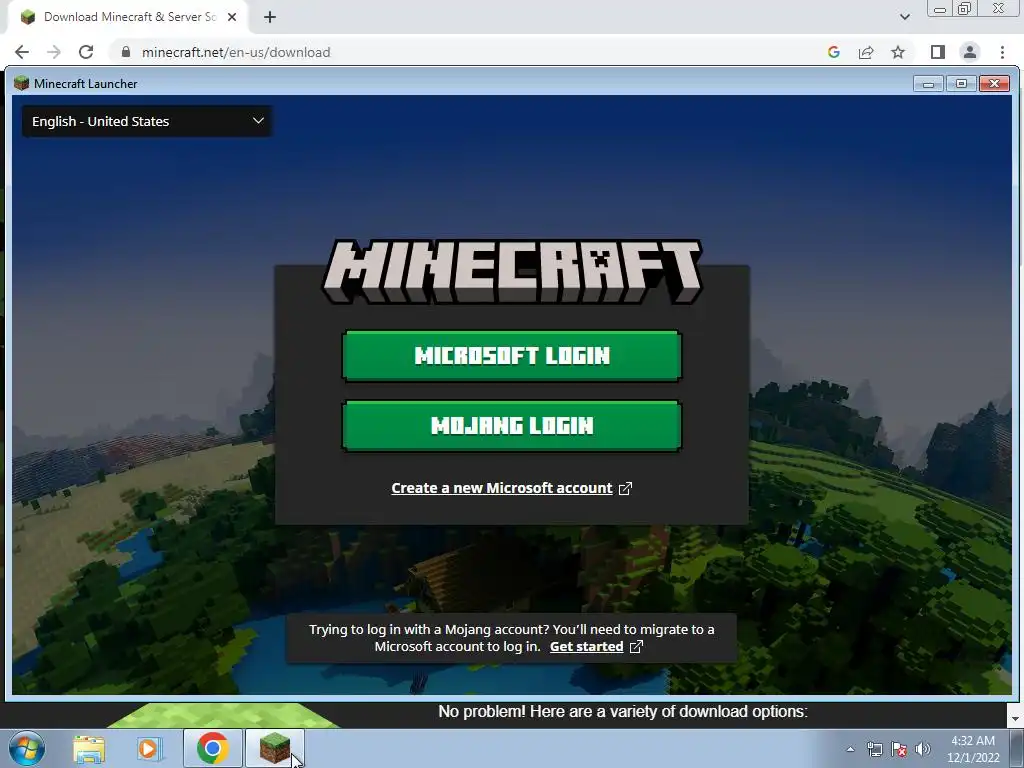Open volume control in system tray
This screenshot has height=768, width=1024.
point(923,749)
